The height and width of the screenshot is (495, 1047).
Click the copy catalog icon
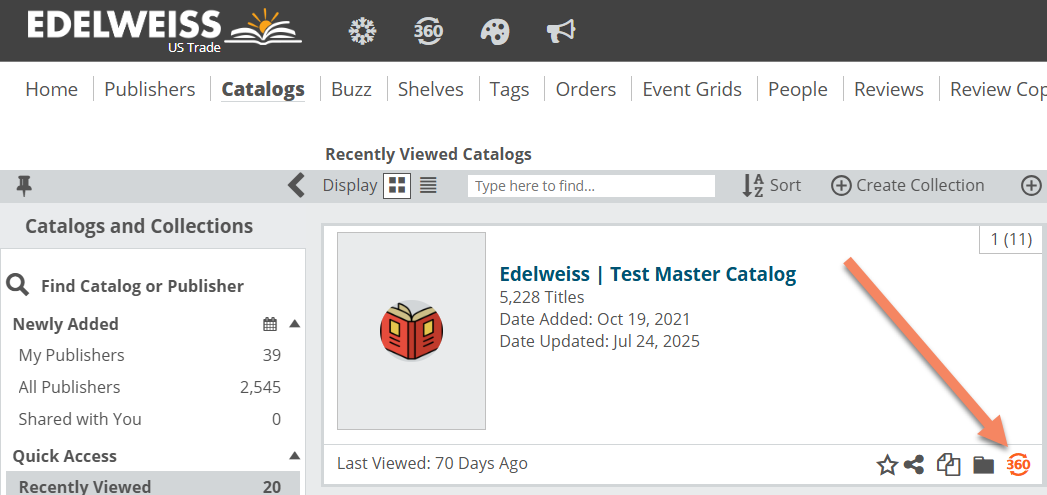[x=949, y=464]
